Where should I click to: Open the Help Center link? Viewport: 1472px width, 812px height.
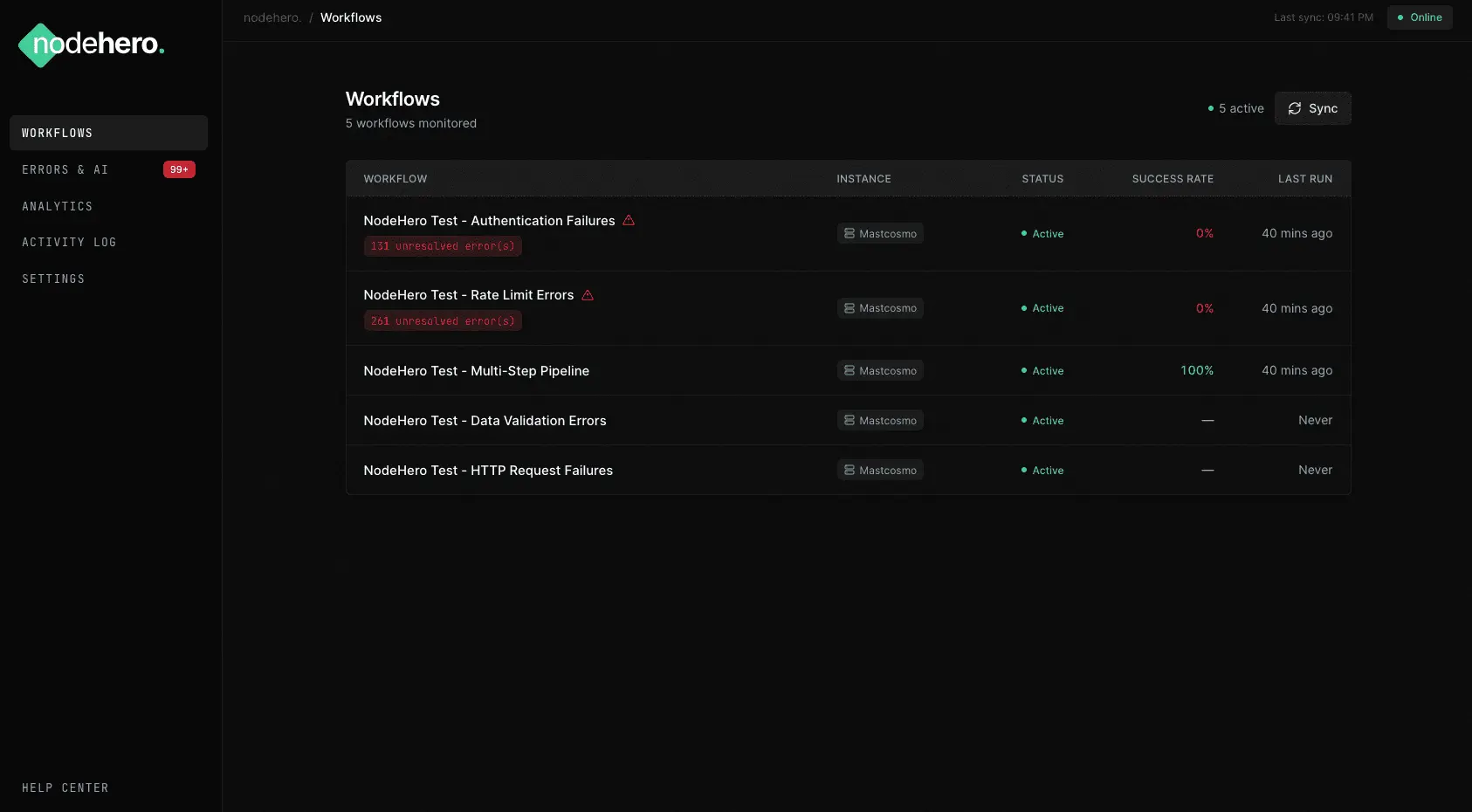65,788
